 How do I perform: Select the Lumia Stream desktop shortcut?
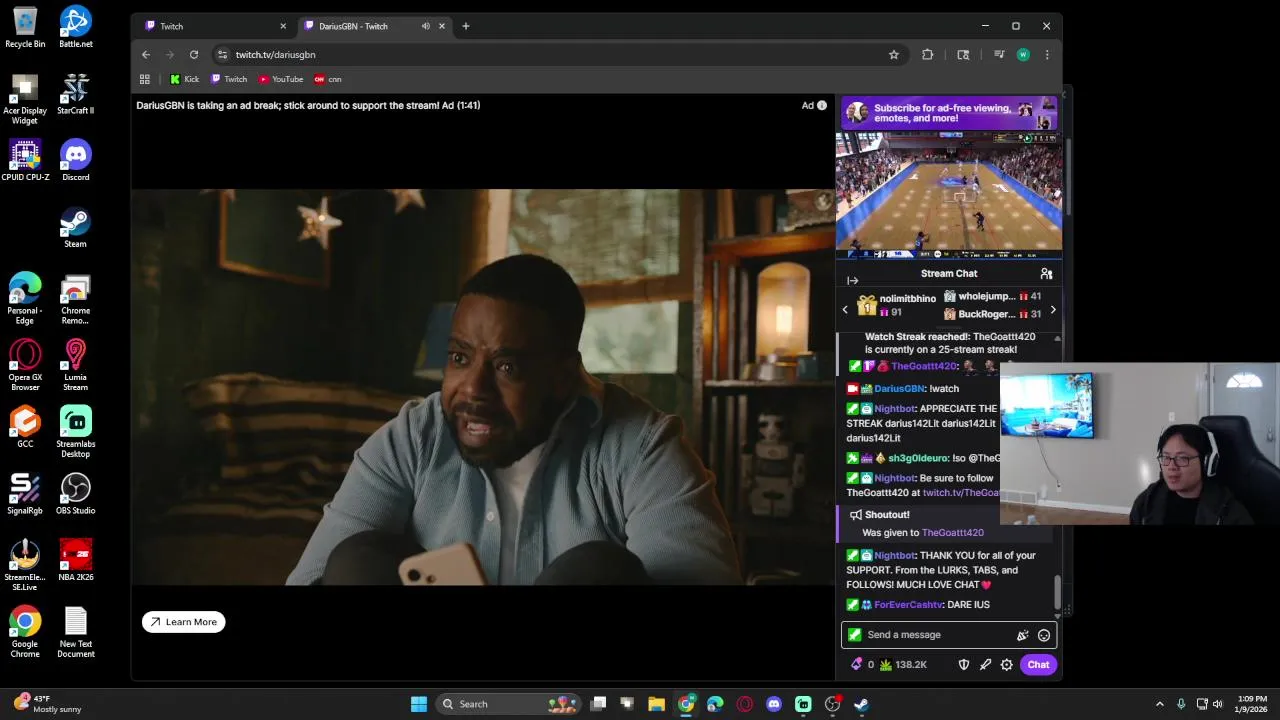75,365
